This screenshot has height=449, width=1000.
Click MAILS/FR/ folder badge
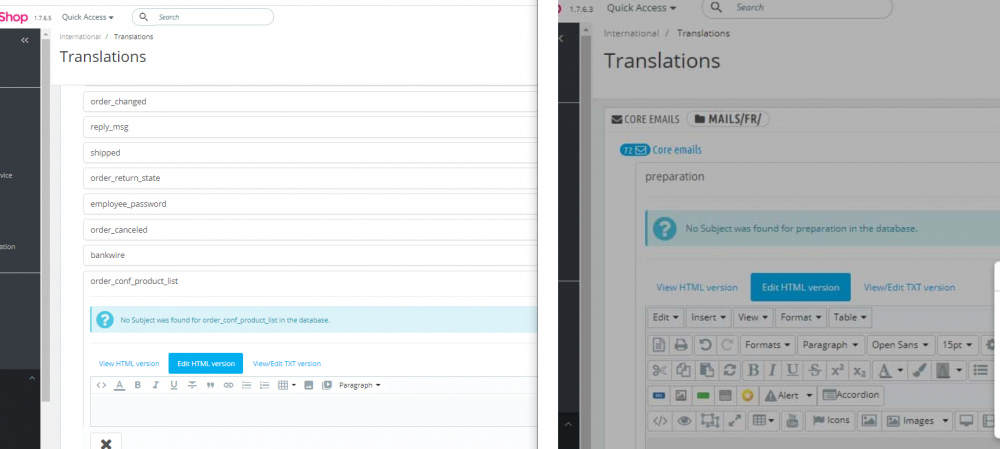(x=728, y=119)
